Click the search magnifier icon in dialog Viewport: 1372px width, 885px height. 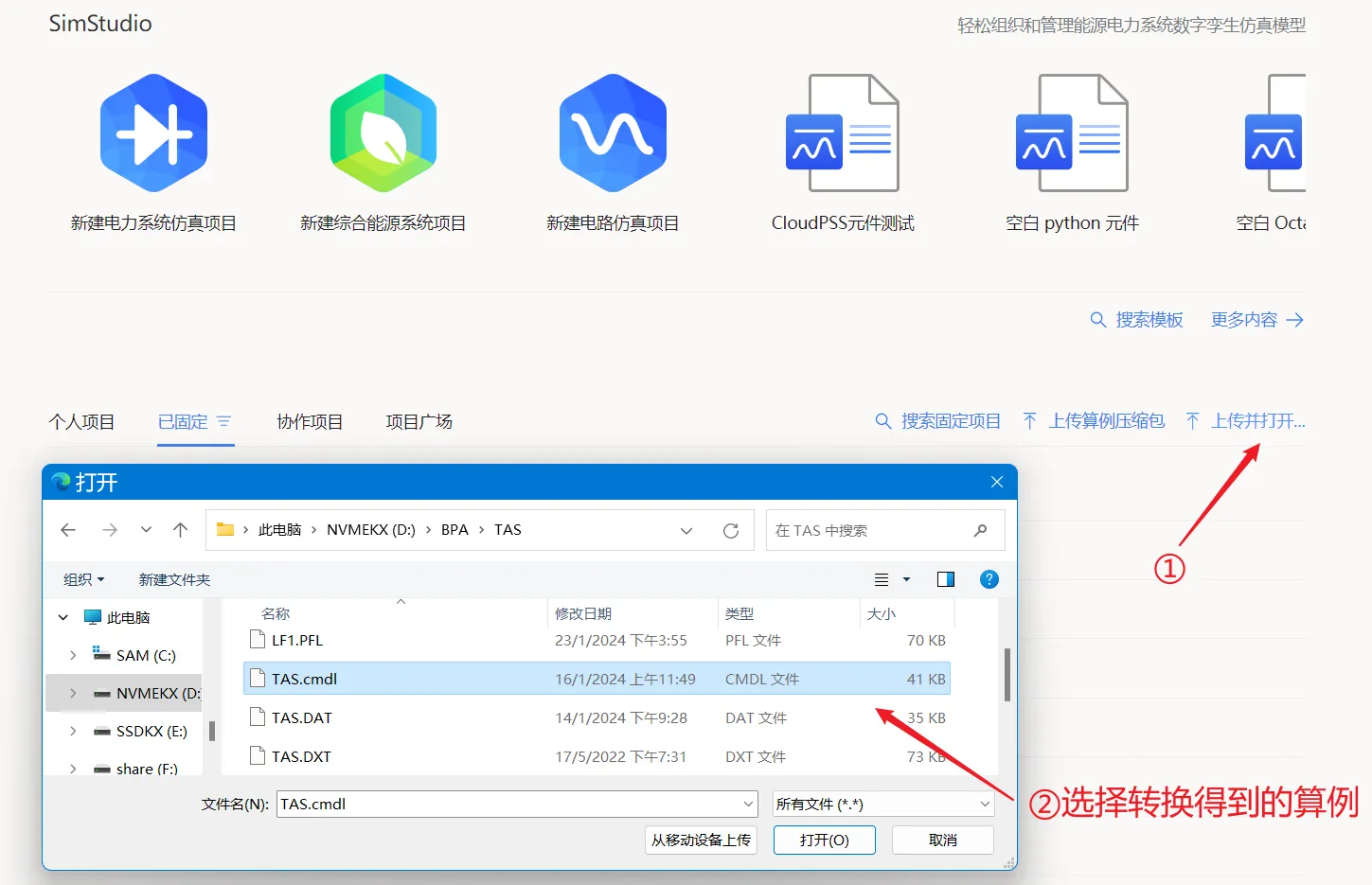(x=980, y=531)
